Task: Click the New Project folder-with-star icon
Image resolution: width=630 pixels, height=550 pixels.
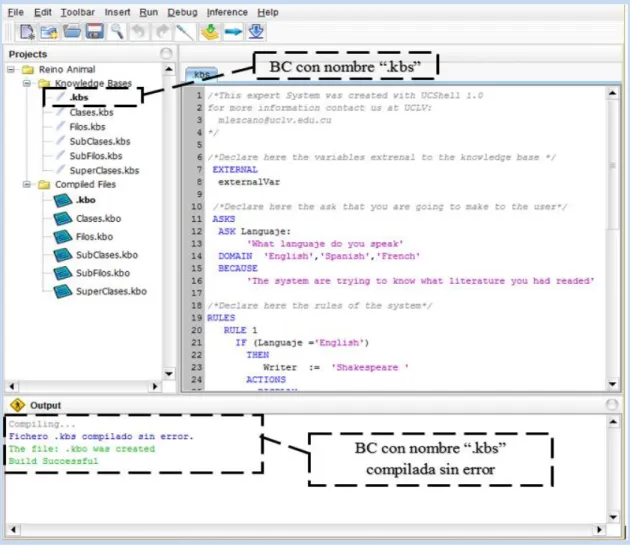Action: (49, 32)
